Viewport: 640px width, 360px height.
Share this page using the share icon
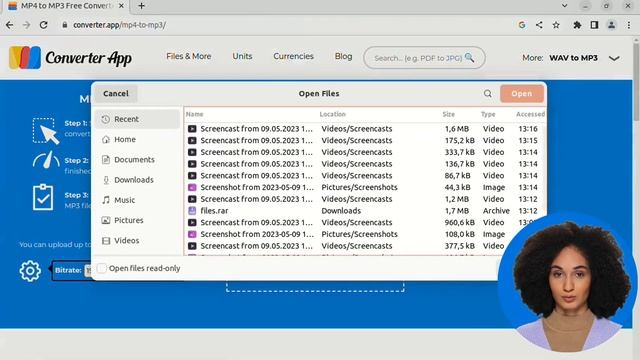coord(539,25)
